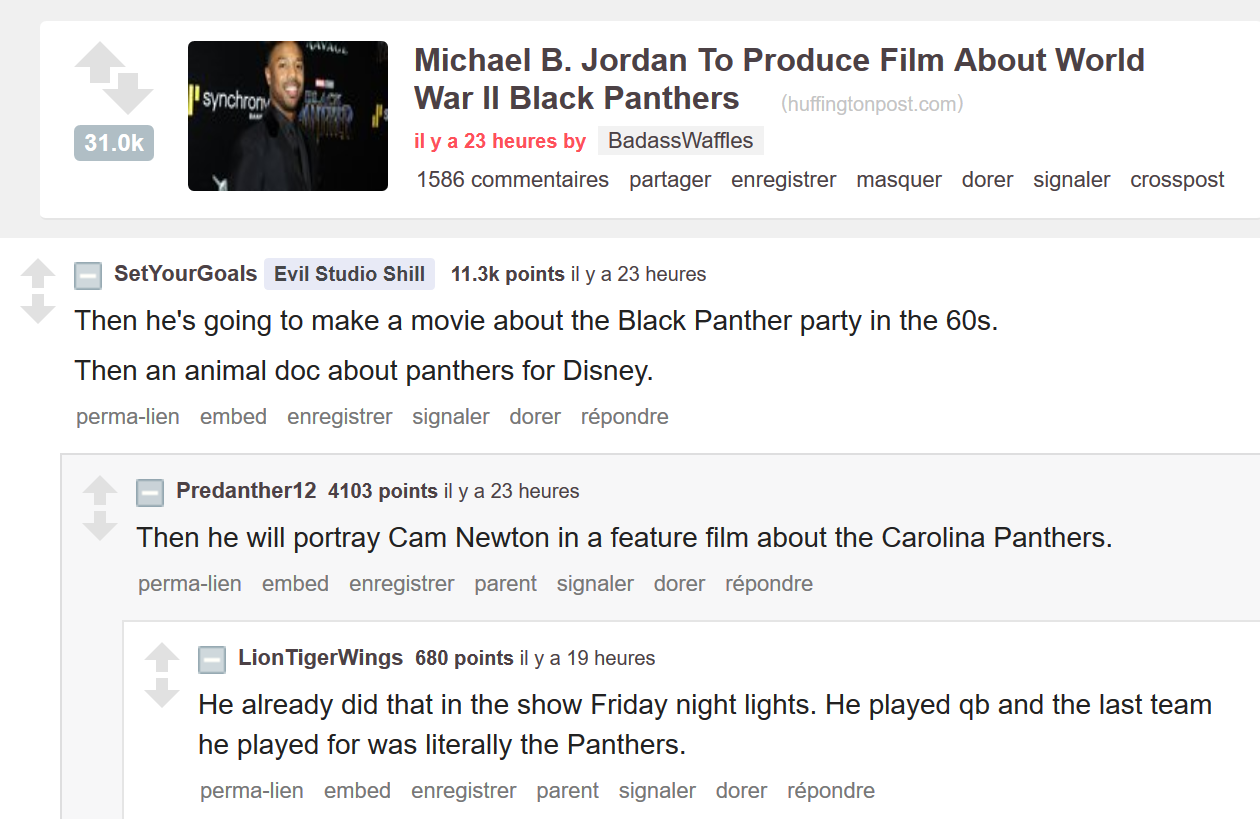Open perma-lien for LionTigerWings' comment
1260x819 pixels.
[251, 790]
